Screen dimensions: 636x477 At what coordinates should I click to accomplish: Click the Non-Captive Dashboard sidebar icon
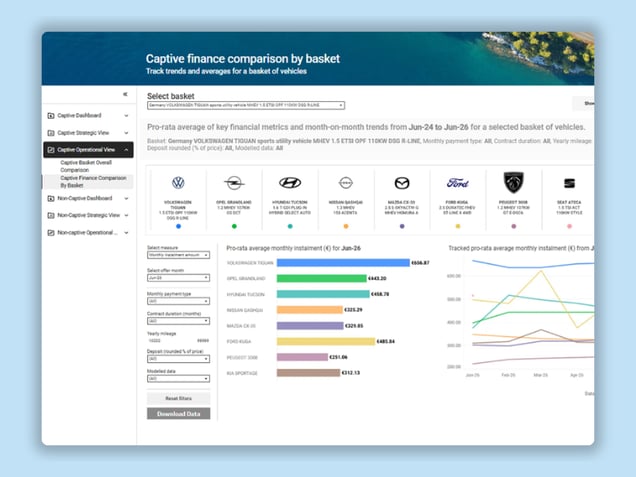click(x=51, y=198)
